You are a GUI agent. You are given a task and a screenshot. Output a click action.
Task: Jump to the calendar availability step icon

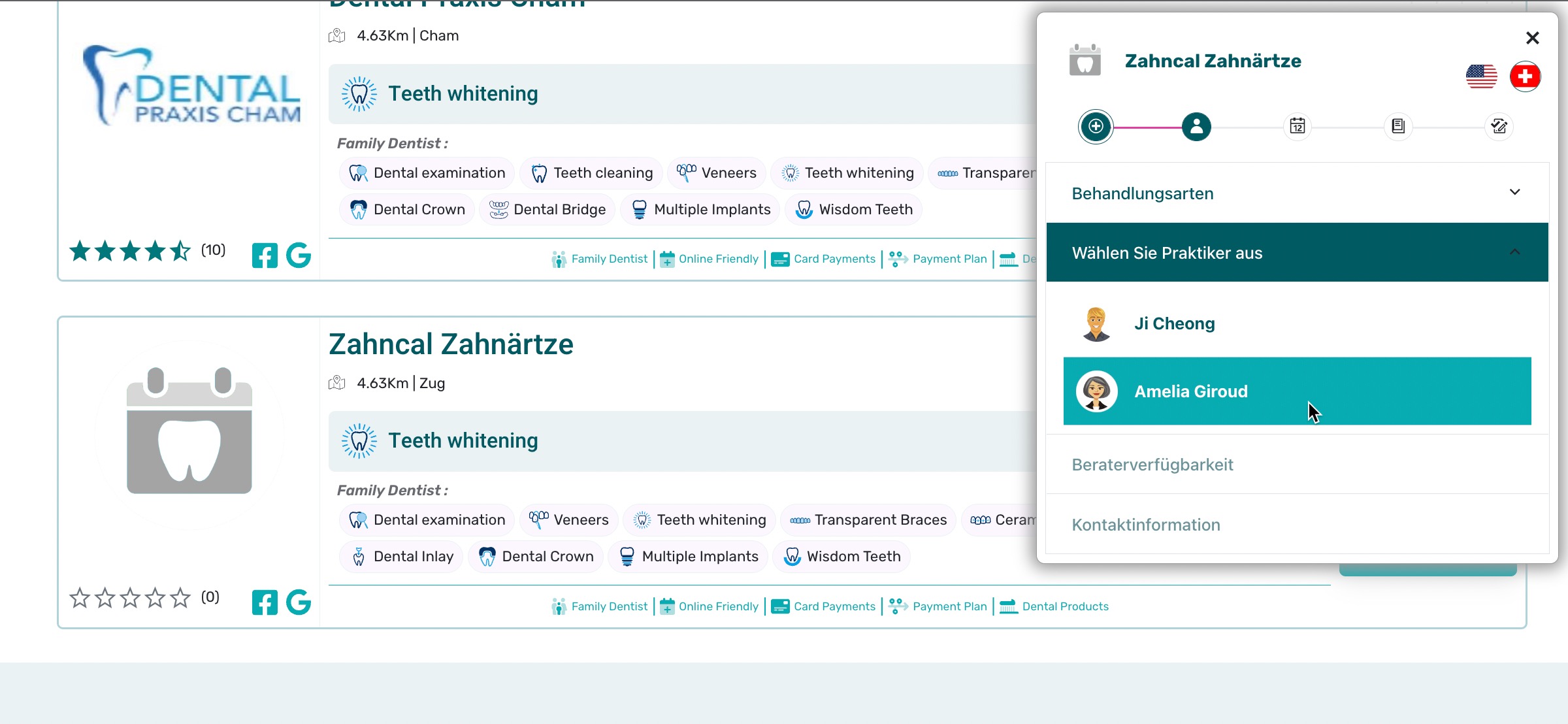pos(1297,126)
